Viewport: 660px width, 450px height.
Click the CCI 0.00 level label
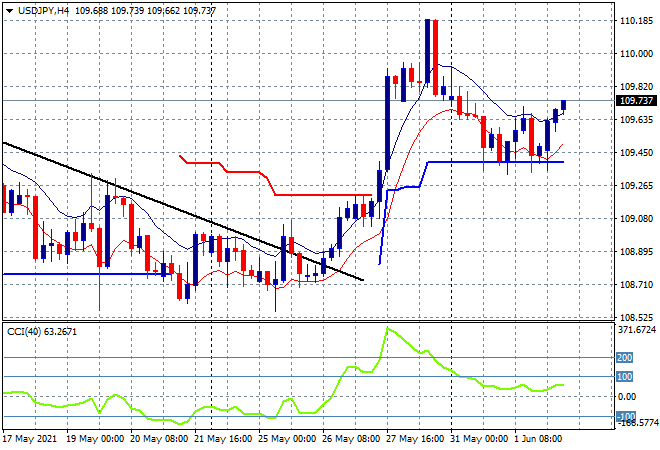627,397
